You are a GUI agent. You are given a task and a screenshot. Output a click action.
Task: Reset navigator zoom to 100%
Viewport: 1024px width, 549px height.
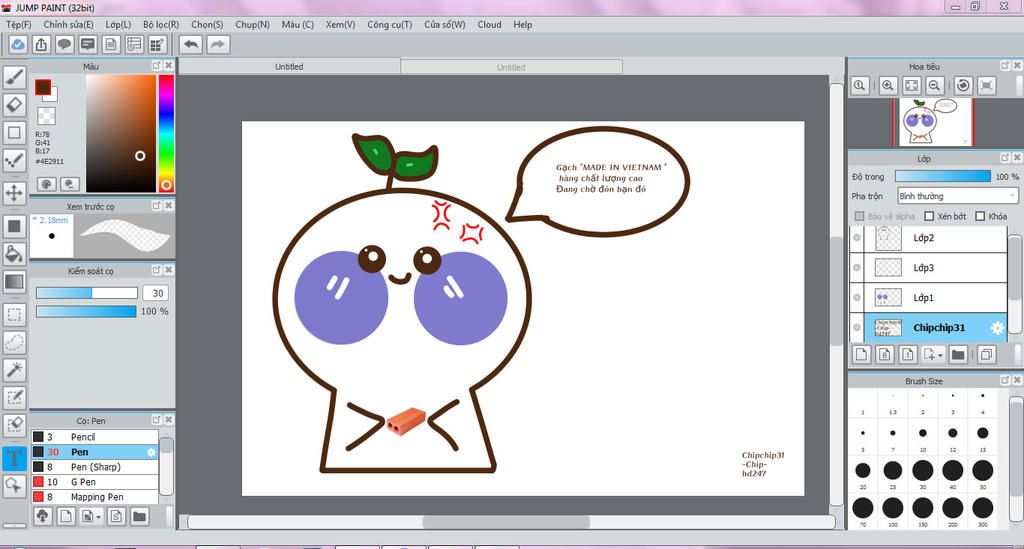[x=859, y=86]
